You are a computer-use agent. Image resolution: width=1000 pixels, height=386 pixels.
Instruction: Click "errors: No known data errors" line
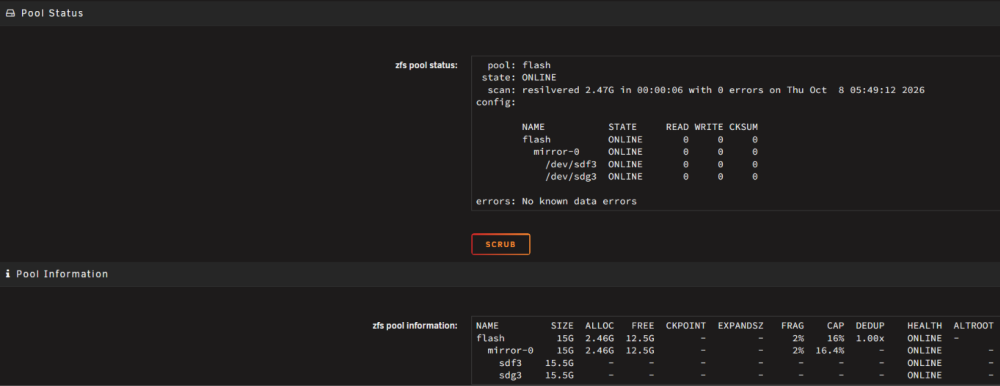click(556, 202)
